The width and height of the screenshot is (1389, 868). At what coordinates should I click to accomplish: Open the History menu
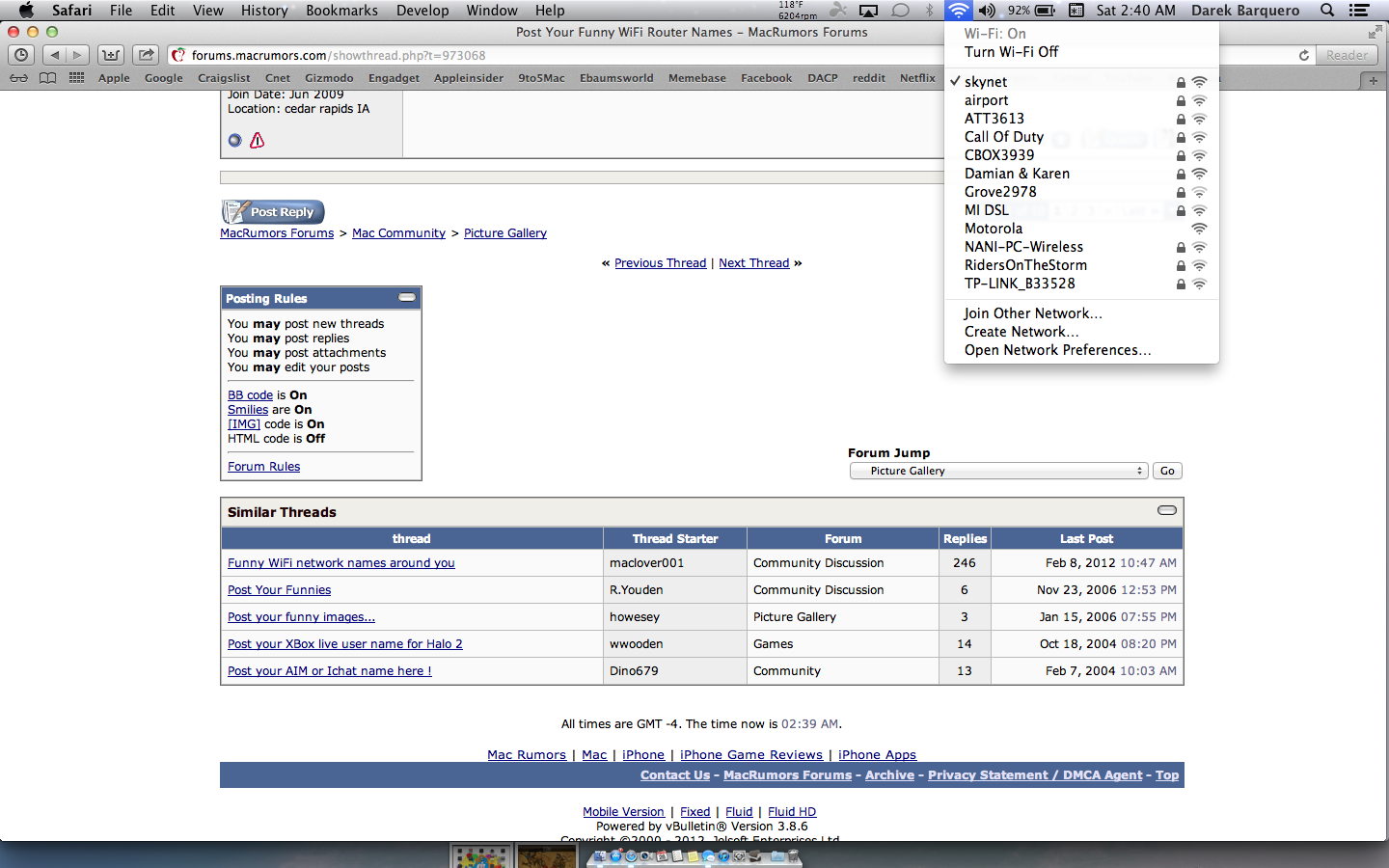coord(264,11)
